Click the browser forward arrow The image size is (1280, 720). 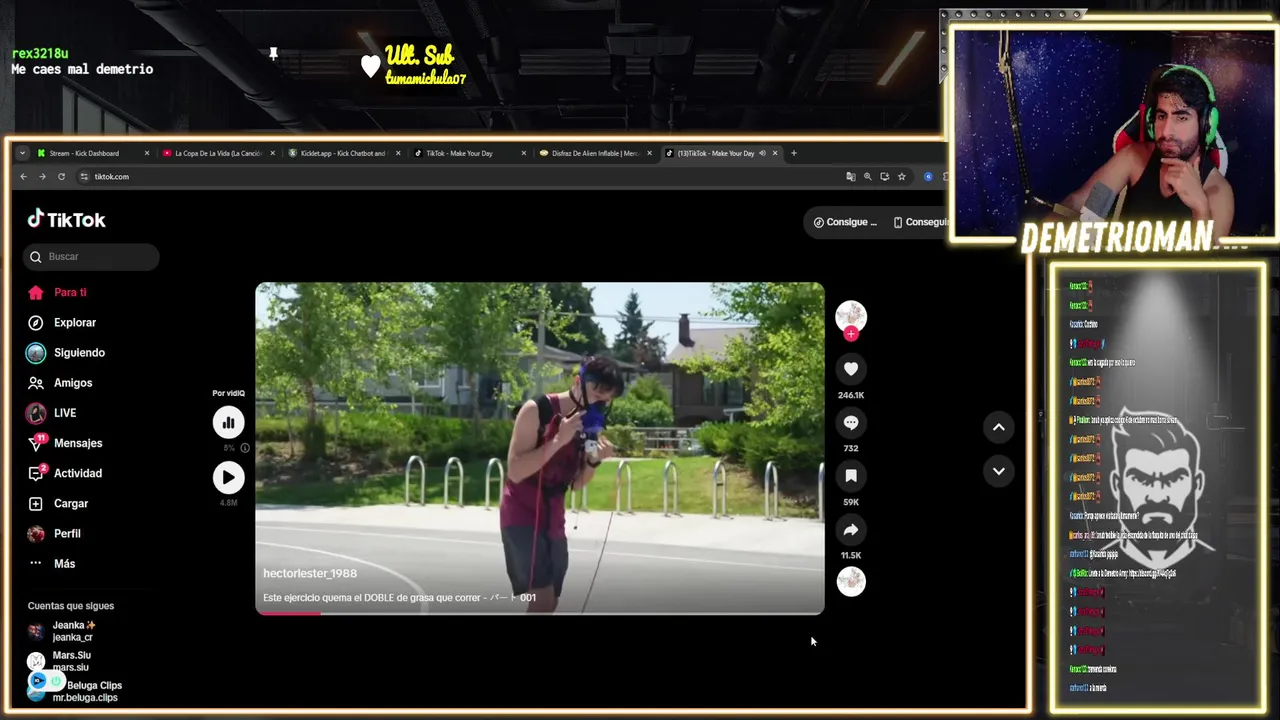[x=42, y=176]
